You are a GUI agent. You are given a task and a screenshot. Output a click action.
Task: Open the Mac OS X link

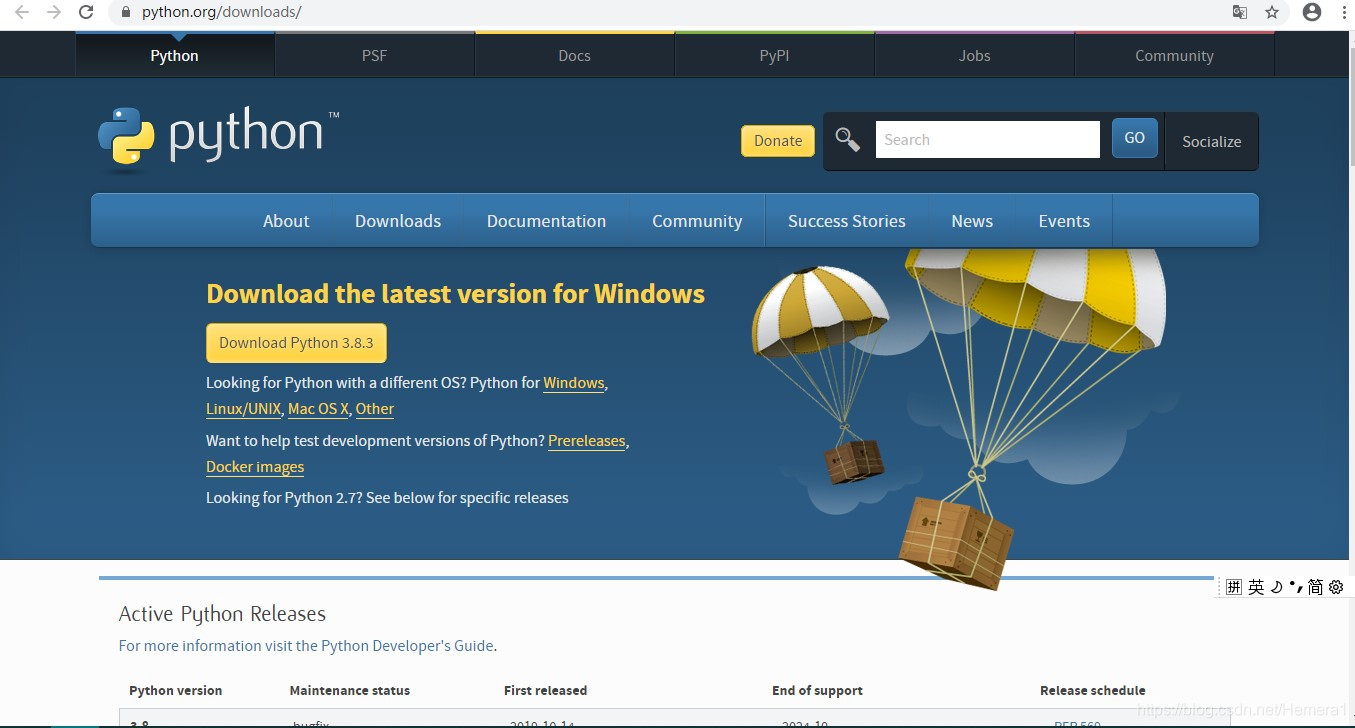coord(318,409)
